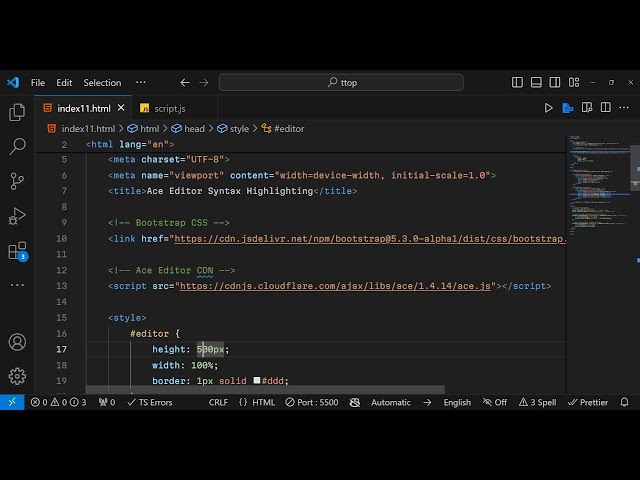Screen dimensions: 640x480
Task: Toggle the bottom panel layout button
Action: [x=535, y=83]
